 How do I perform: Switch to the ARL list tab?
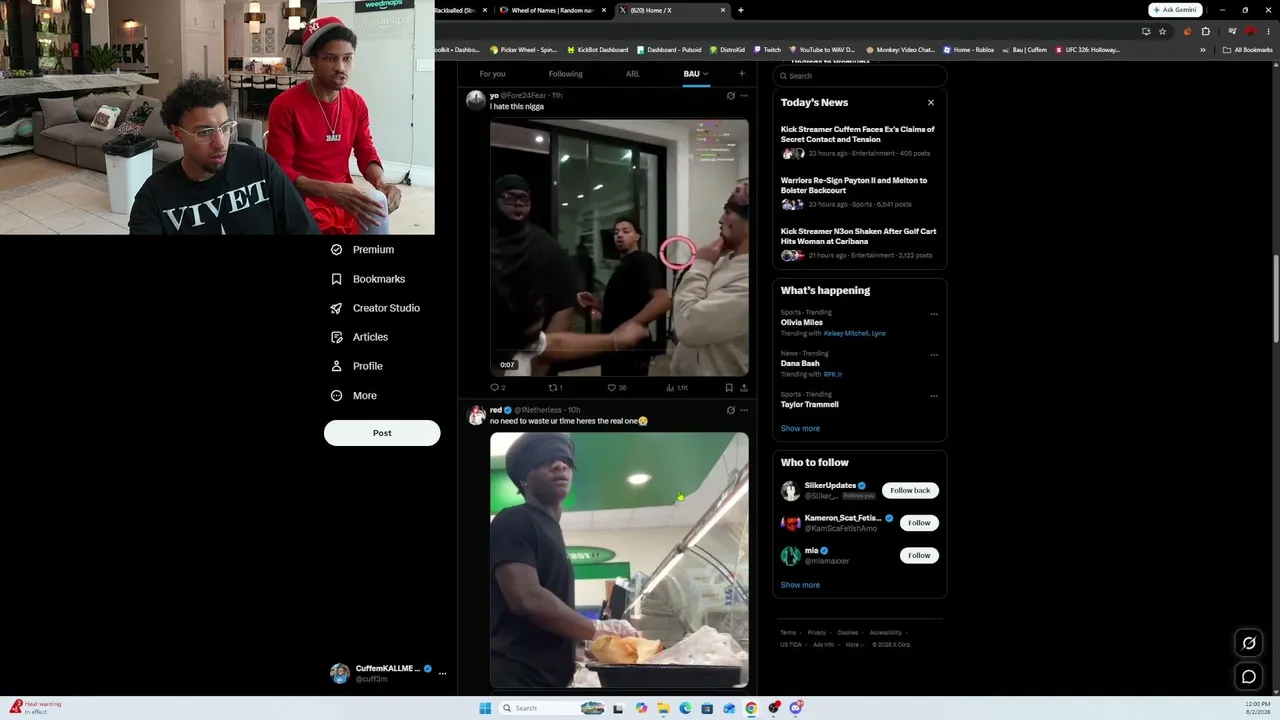633,74
